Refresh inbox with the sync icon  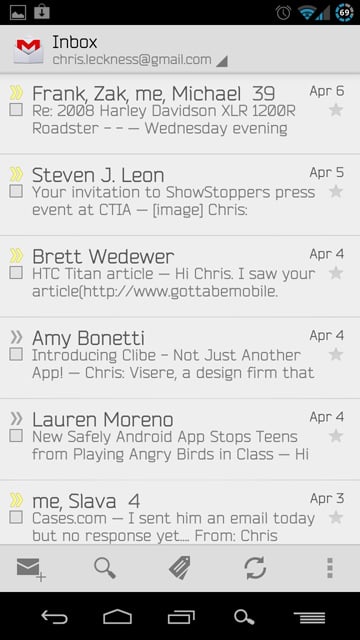[x=255, y=568]
